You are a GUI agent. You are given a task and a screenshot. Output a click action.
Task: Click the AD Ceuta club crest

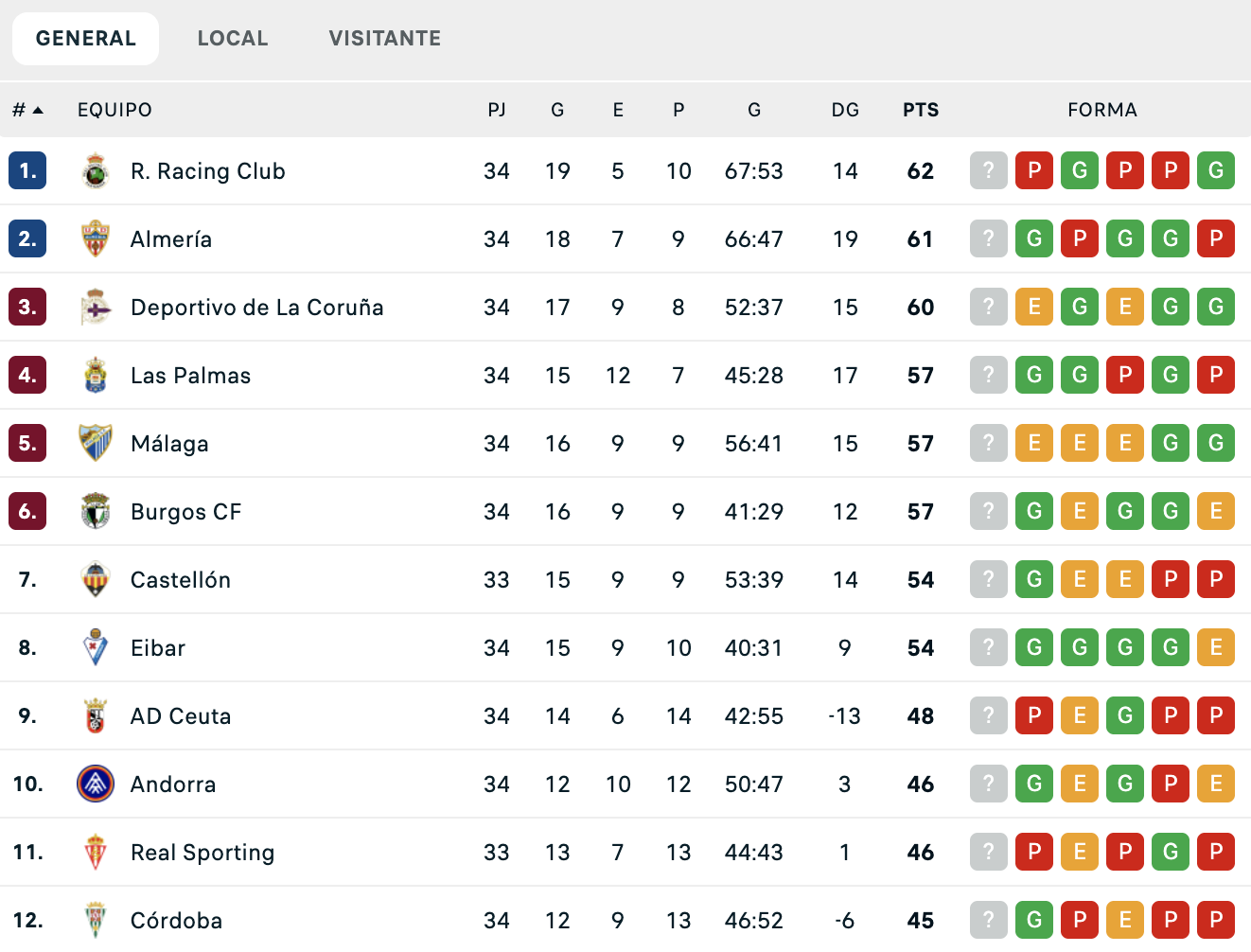95,715
